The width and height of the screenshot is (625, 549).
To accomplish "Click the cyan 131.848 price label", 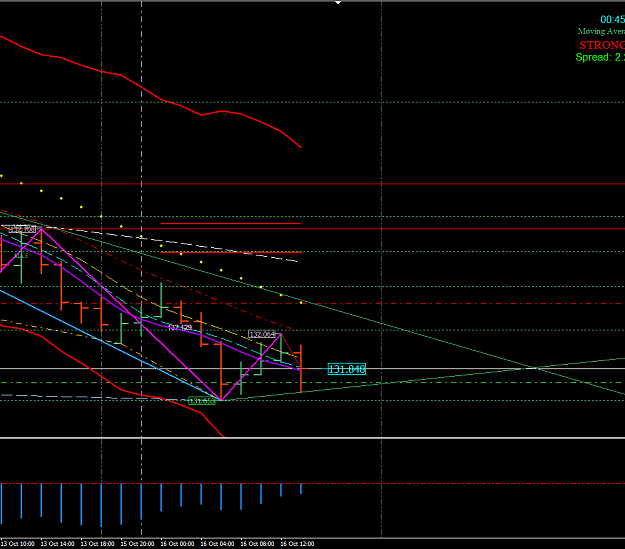I will pyautogui.click(x=346, y=369).
